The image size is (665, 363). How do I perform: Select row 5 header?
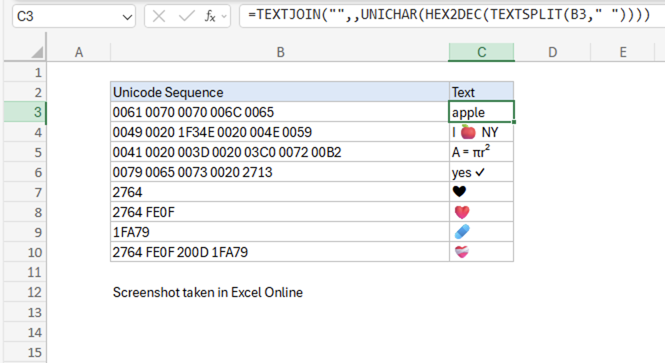[25, 152]
